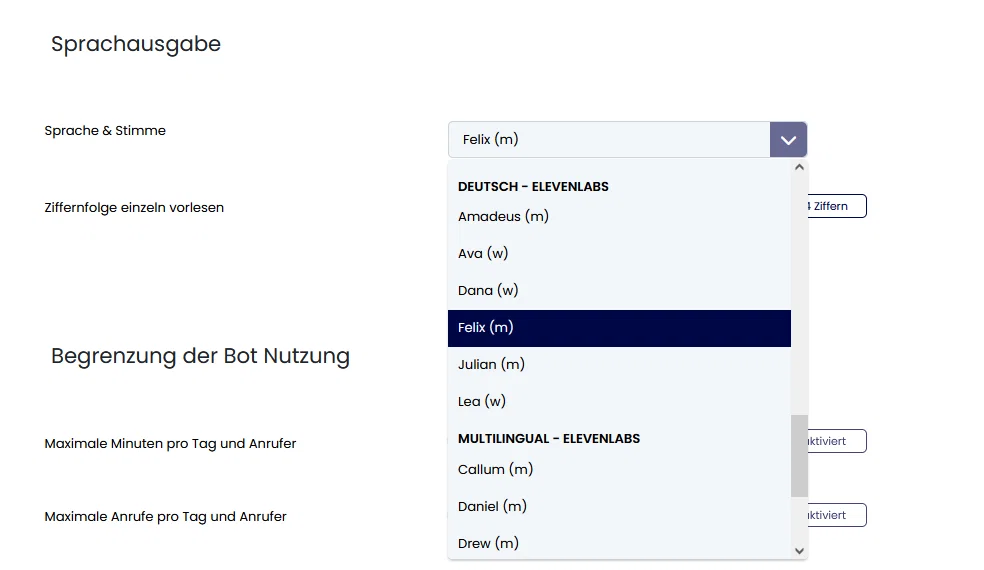Image resolution: width=984 pixels, height=570 pixels.
Task: Select highlighted Felix (m) option
Action: pos(619,328)
